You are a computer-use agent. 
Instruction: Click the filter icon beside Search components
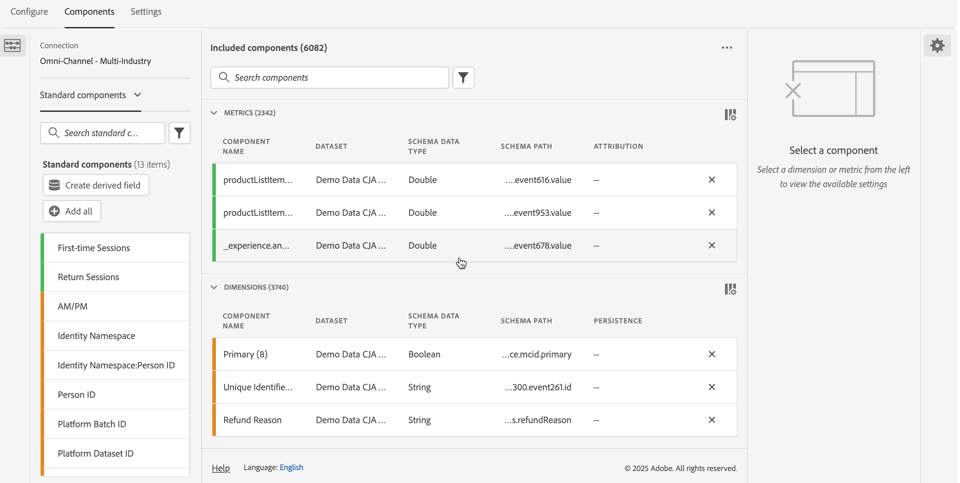tap(464, 78)
